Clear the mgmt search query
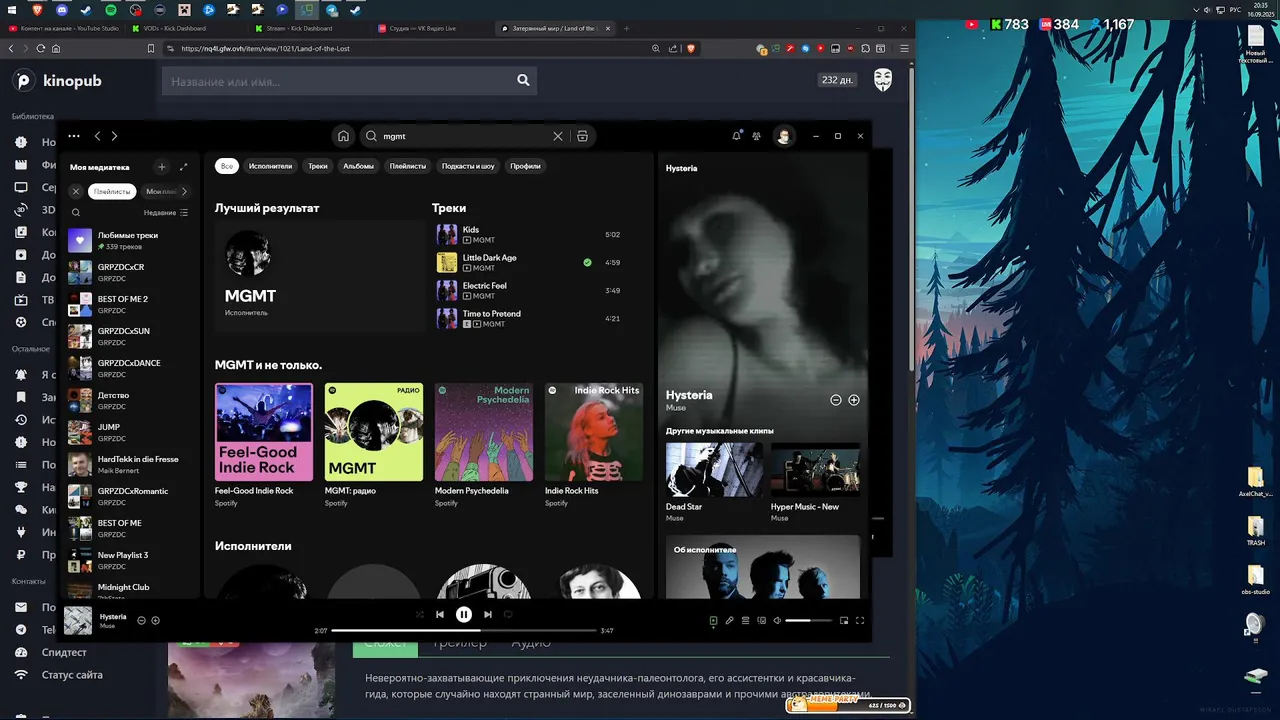 tap(558, 136)
